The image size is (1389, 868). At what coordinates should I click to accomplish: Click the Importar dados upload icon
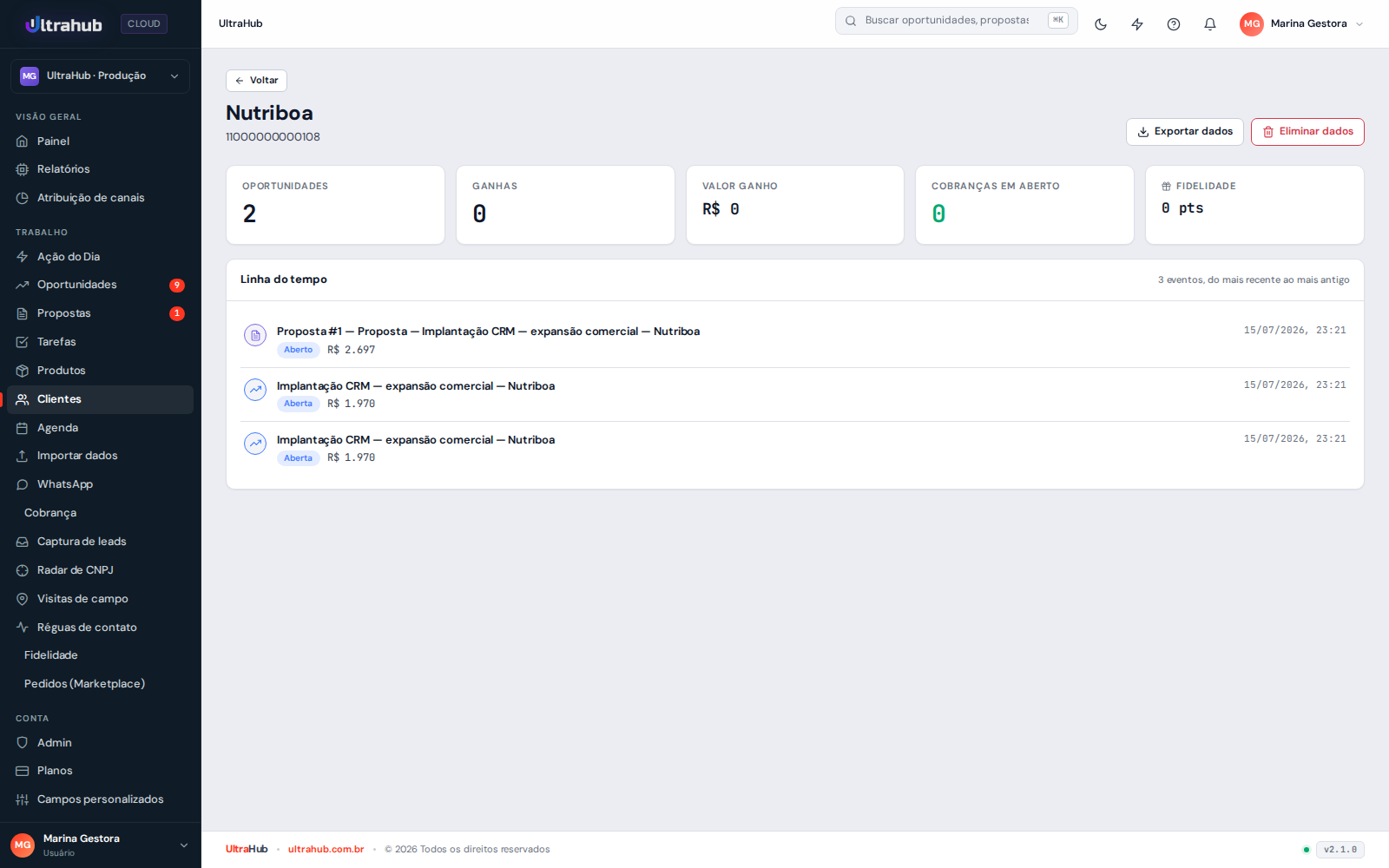coord(23,456)
